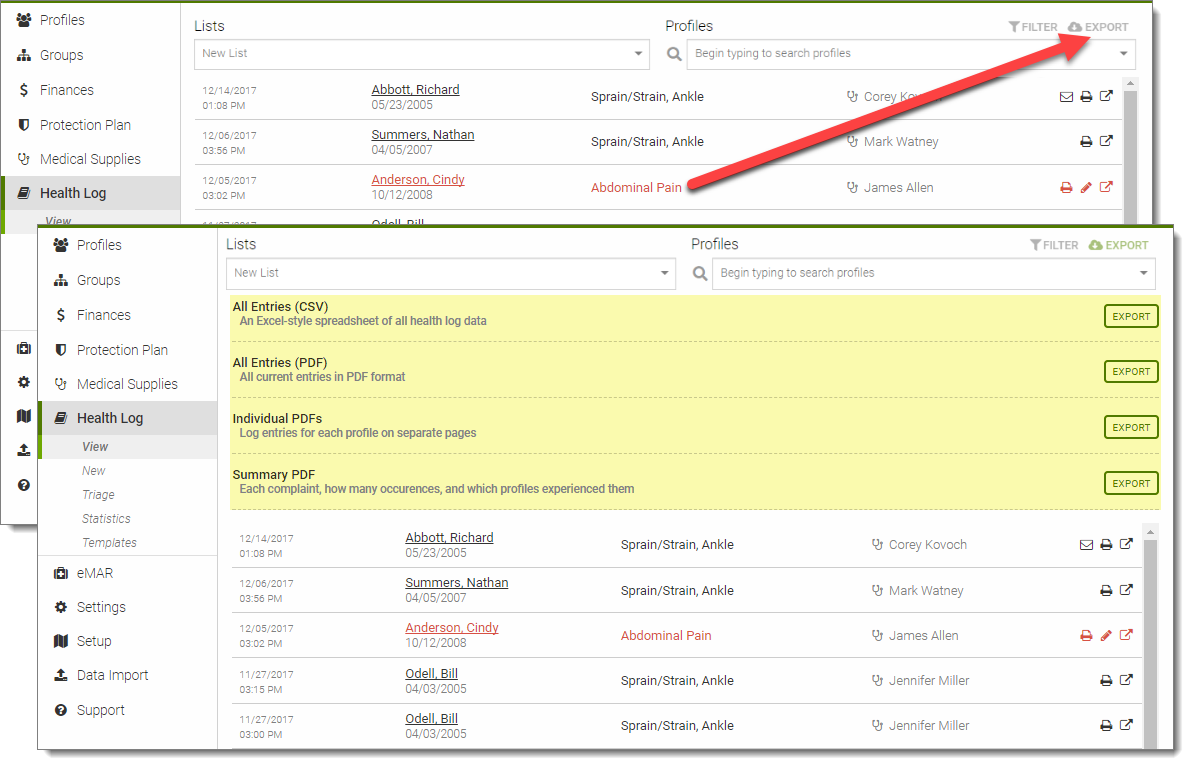Open the profile search dropdown arrow in front window
Screen dimensions: 1191x766
1144,273
